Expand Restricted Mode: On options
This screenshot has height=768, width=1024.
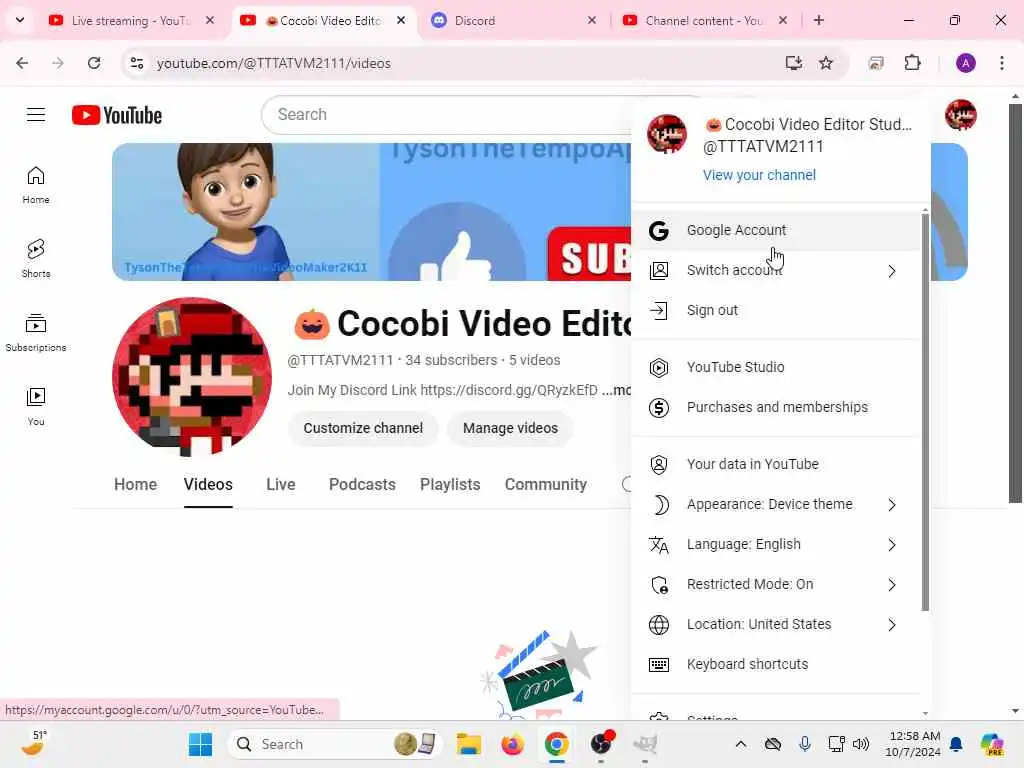[892, 585]
